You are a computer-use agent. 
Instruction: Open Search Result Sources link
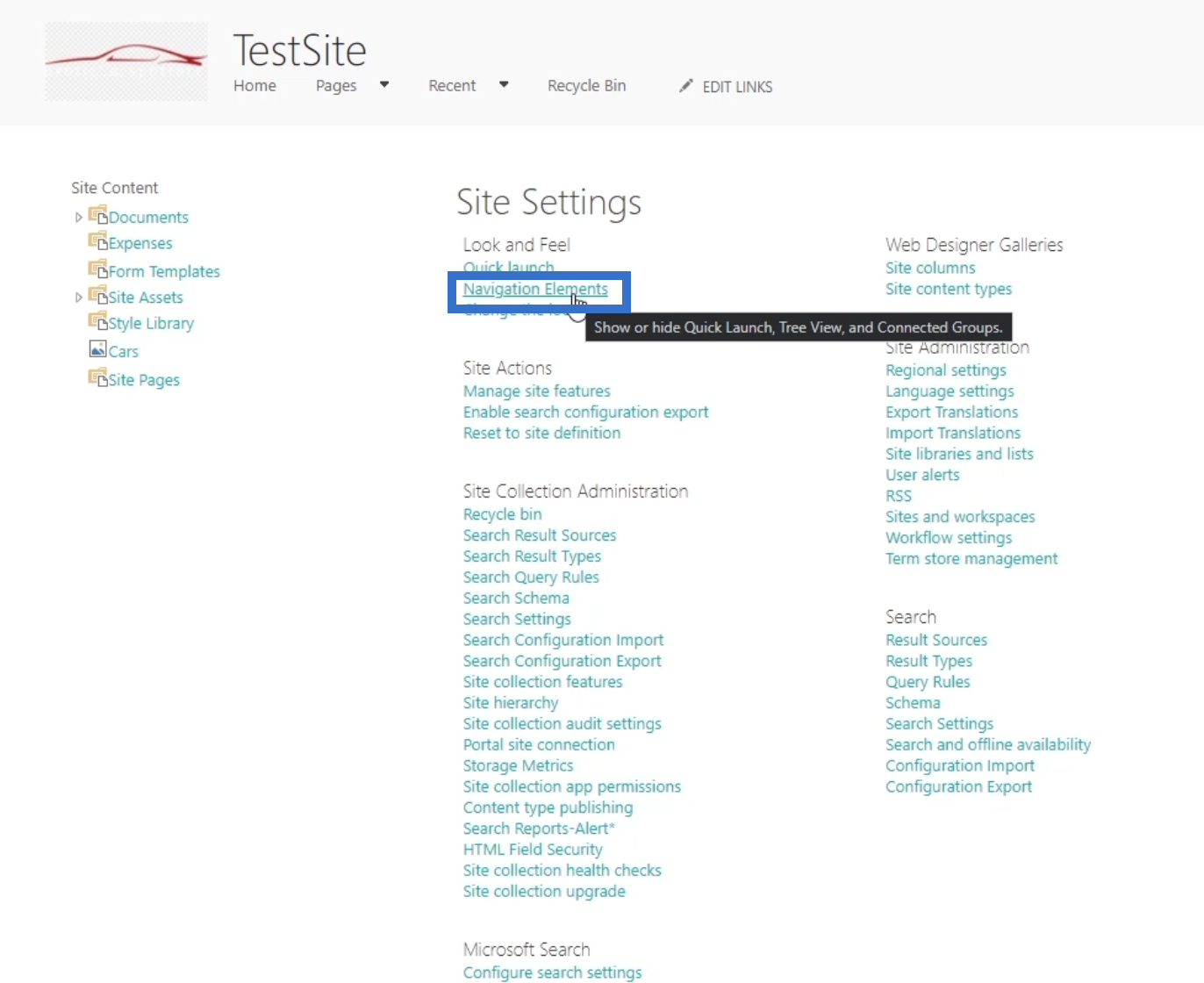[x=540, y=535]
